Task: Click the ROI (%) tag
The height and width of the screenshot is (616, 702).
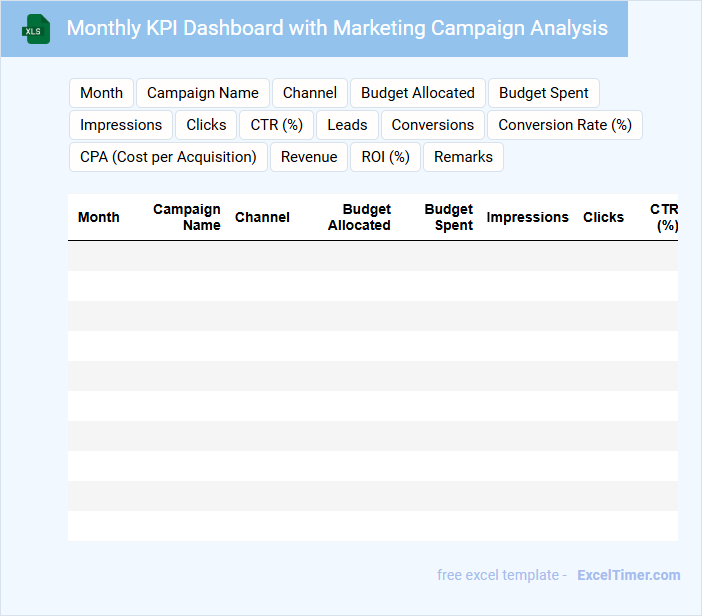Action: tap(386, 157)
